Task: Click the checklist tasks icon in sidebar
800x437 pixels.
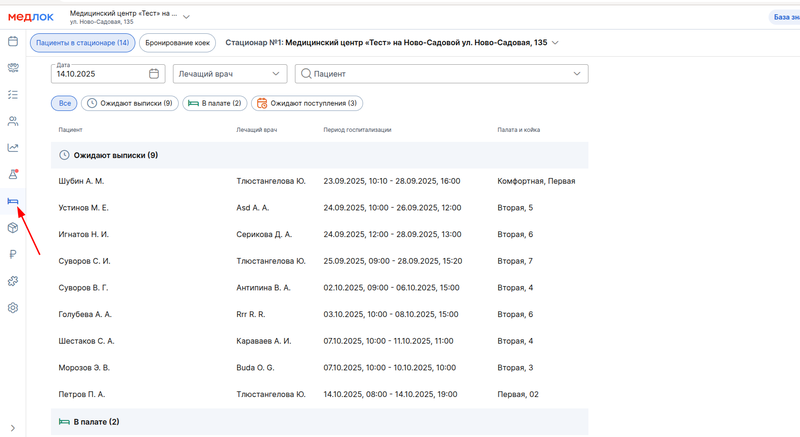Action: point(13,95)
